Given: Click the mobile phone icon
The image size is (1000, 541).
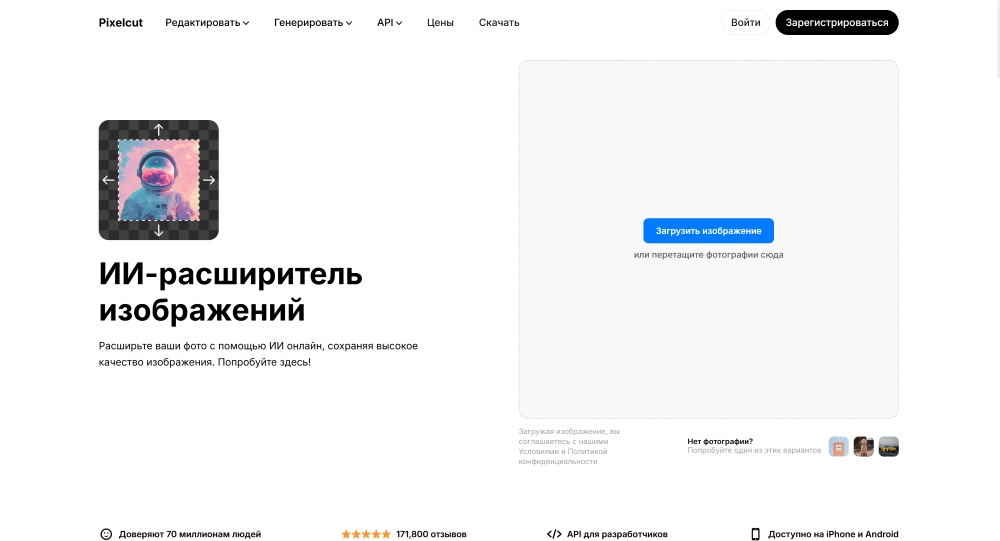Looking at the screenshot, I should tap(756, 534).
